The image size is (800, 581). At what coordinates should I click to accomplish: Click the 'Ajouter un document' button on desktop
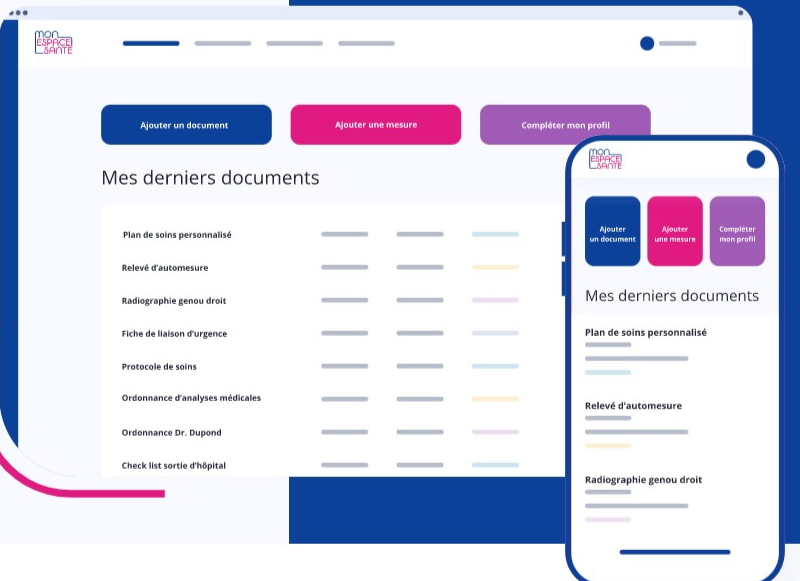click(185, 124)
